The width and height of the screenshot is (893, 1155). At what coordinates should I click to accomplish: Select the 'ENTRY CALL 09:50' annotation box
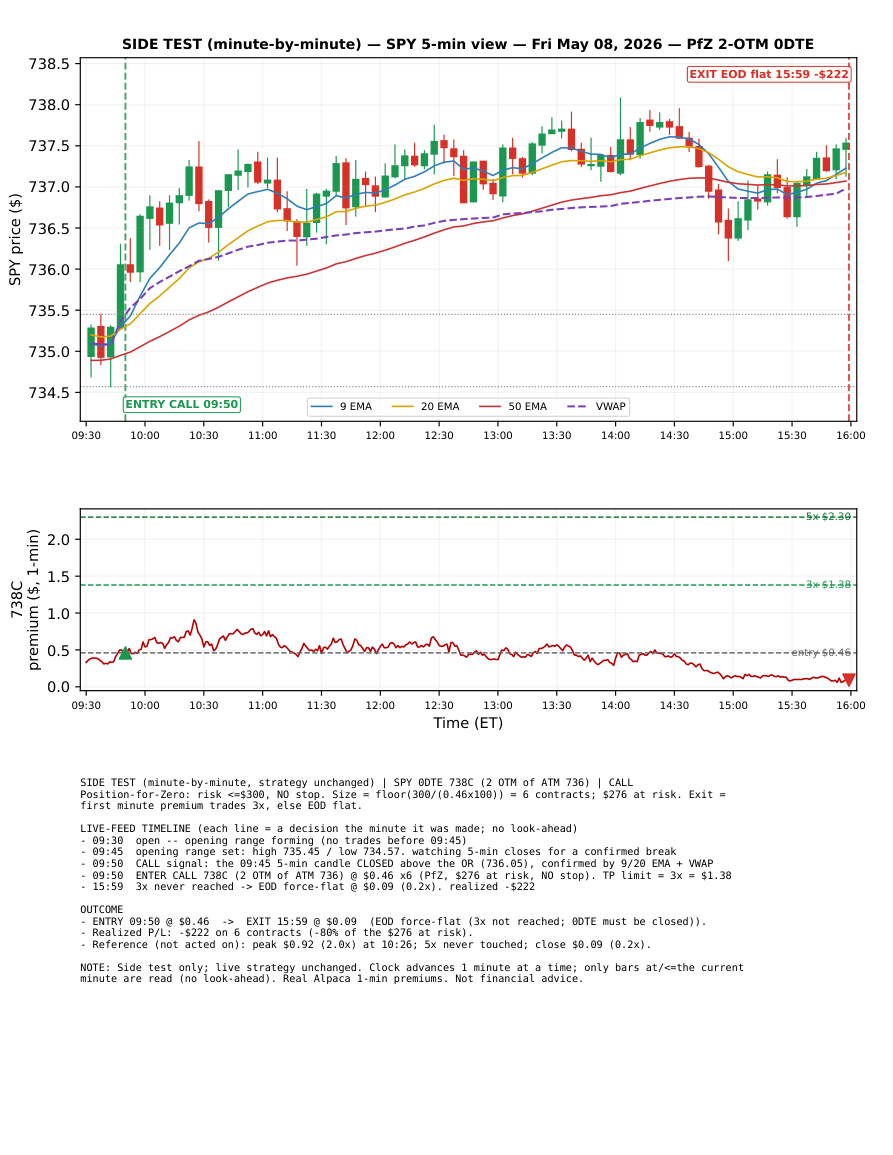click(182, 404)
